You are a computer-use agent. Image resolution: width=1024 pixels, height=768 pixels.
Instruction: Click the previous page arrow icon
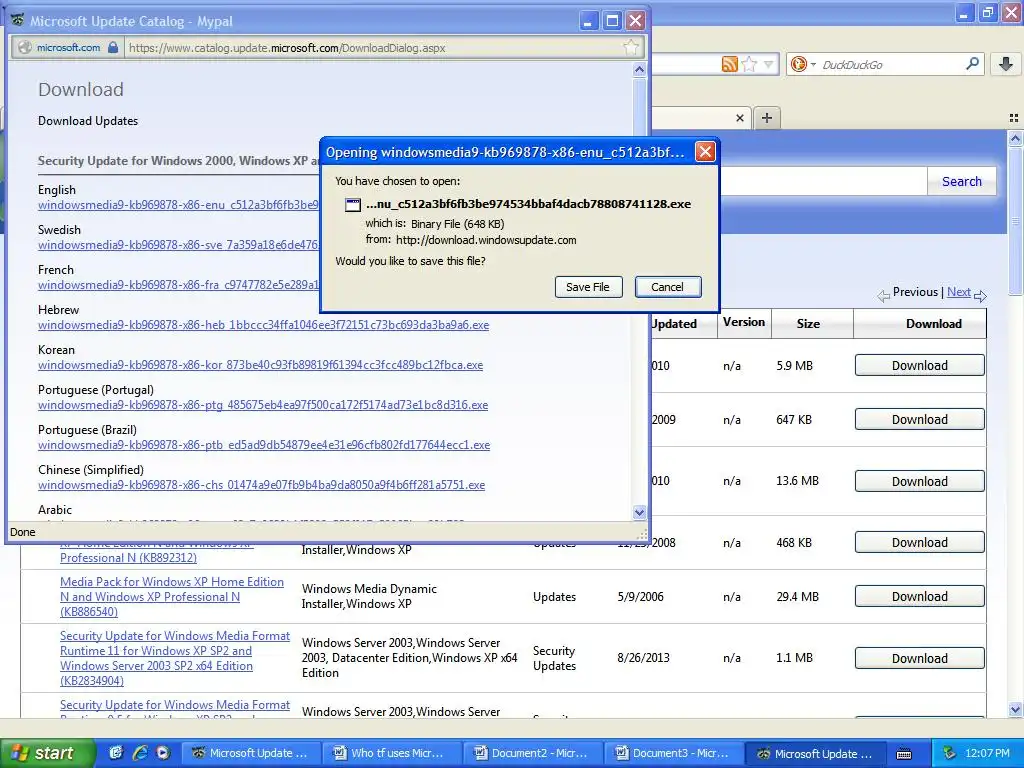(x=884, y=296)
